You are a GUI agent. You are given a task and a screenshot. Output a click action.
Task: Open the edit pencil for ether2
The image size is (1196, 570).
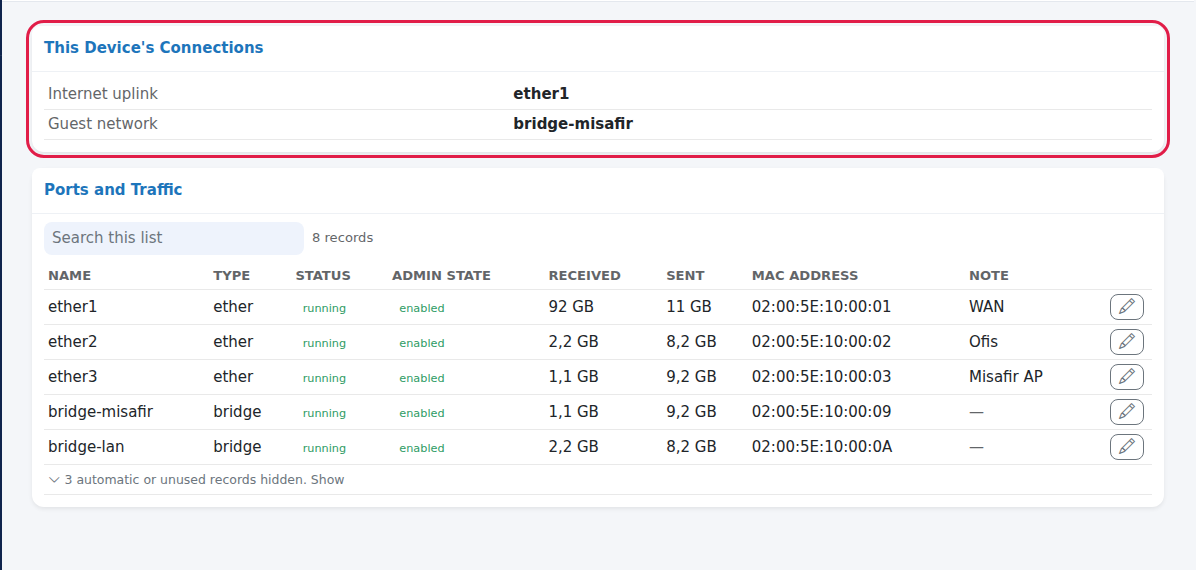(x=1127, y=342)
